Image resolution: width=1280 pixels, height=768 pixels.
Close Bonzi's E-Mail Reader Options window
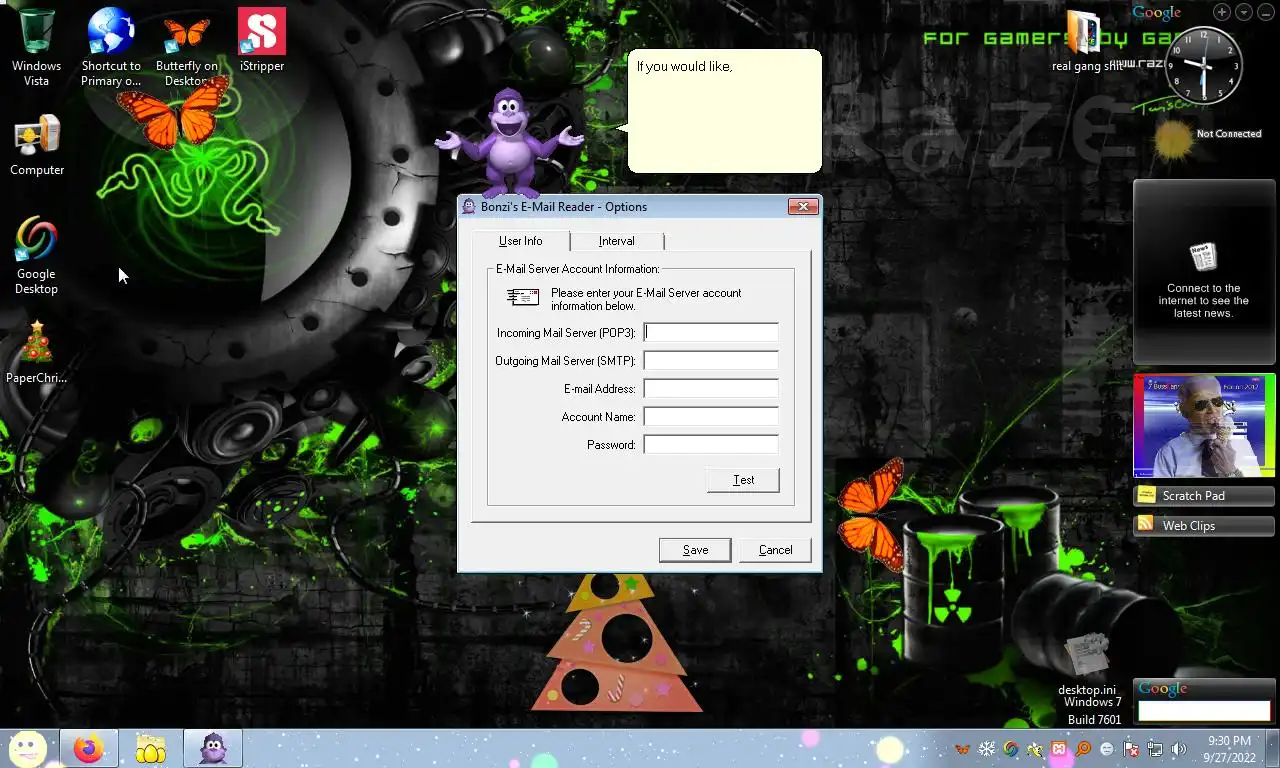coord(803,207)
